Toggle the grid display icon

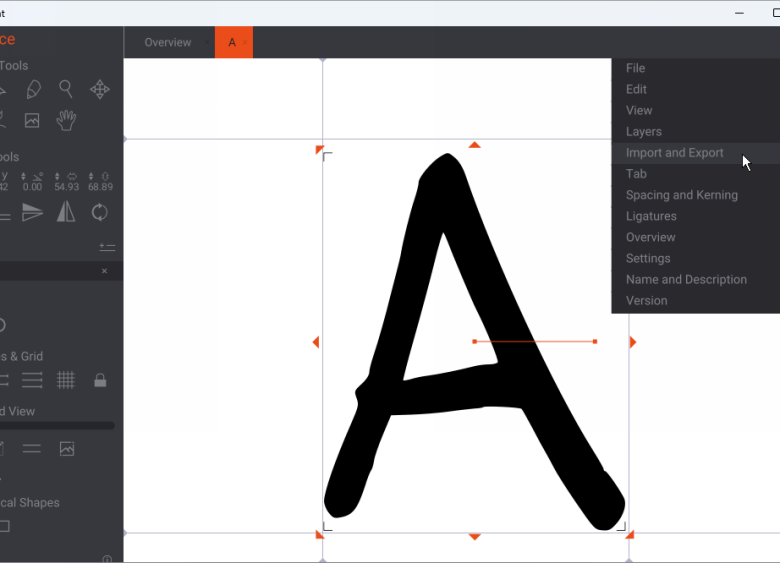tap(66, 380)
